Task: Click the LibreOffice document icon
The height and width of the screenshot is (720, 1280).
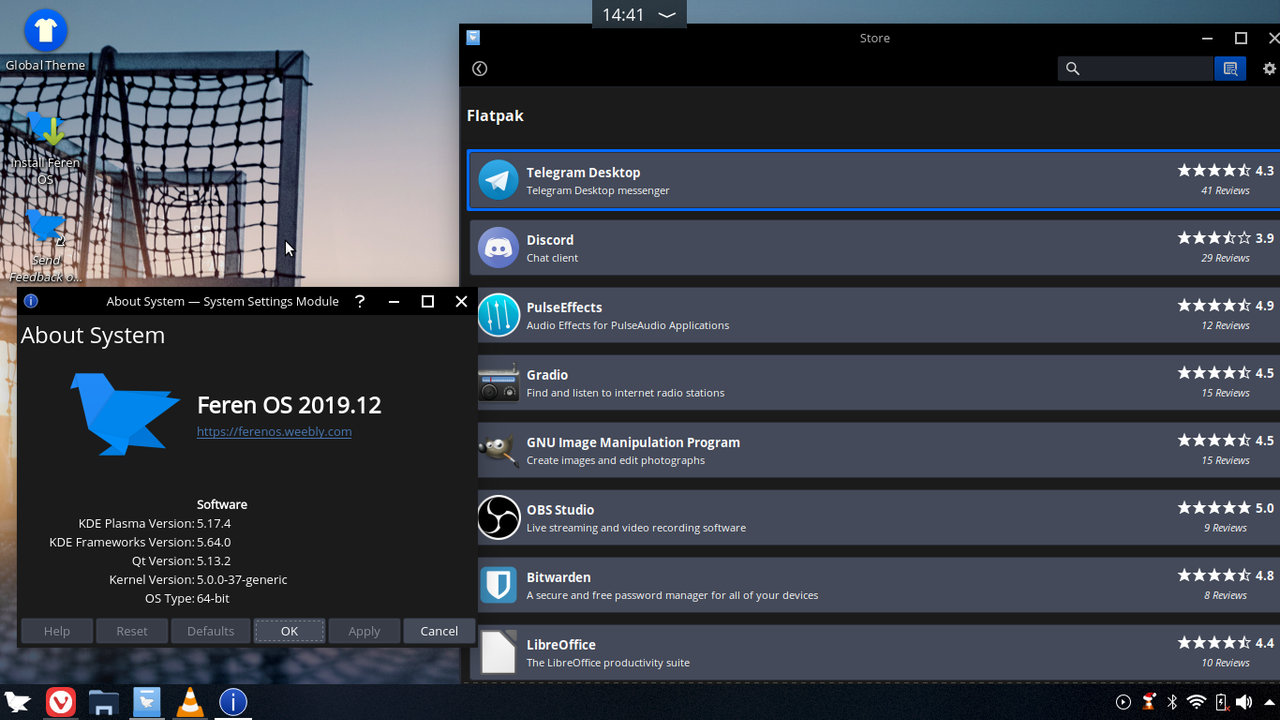Action: pyautogui.click(x=498, y=652)
